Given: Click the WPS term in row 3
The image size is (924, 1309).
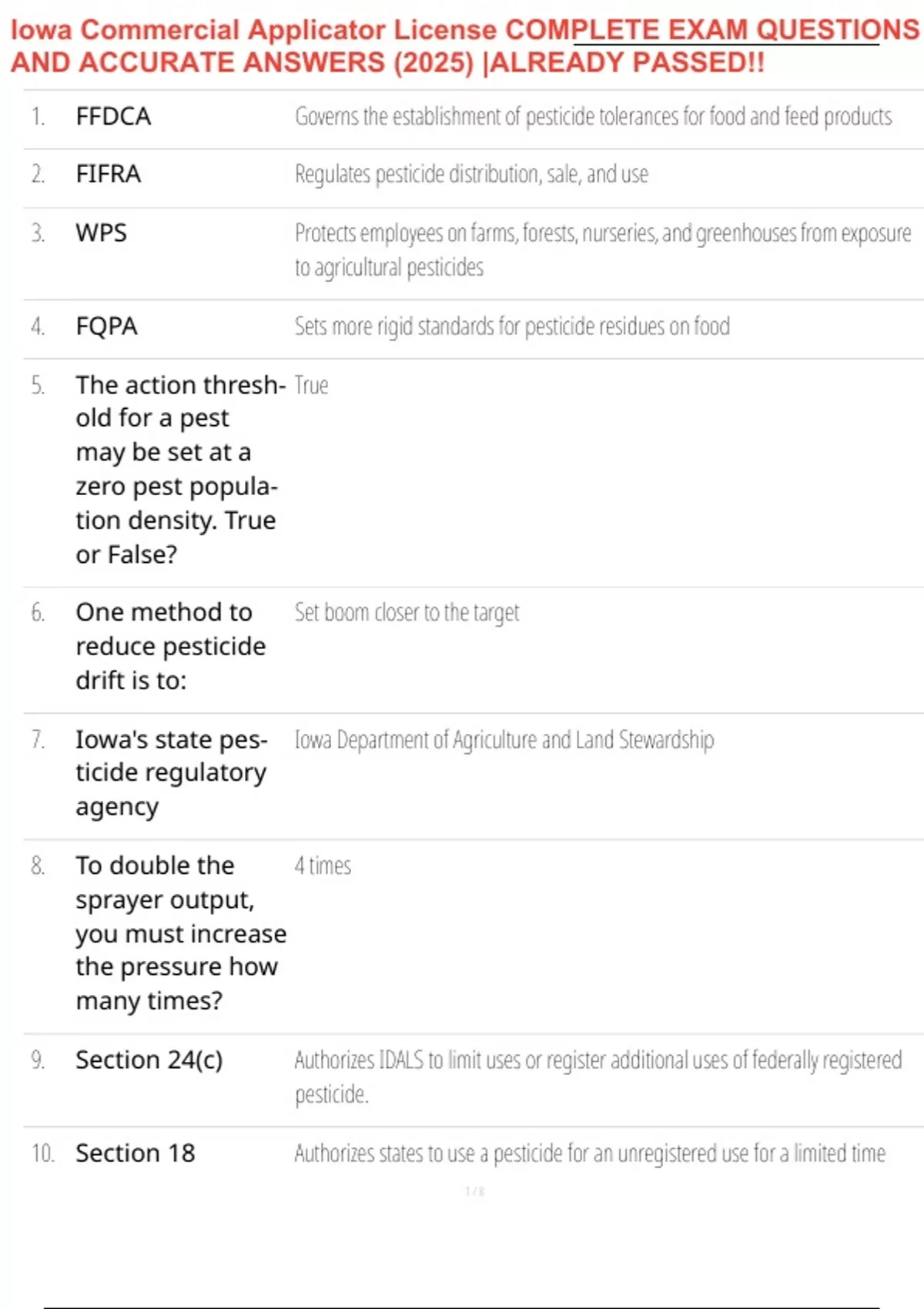Looking at the screenshot, I should (102, 233).
